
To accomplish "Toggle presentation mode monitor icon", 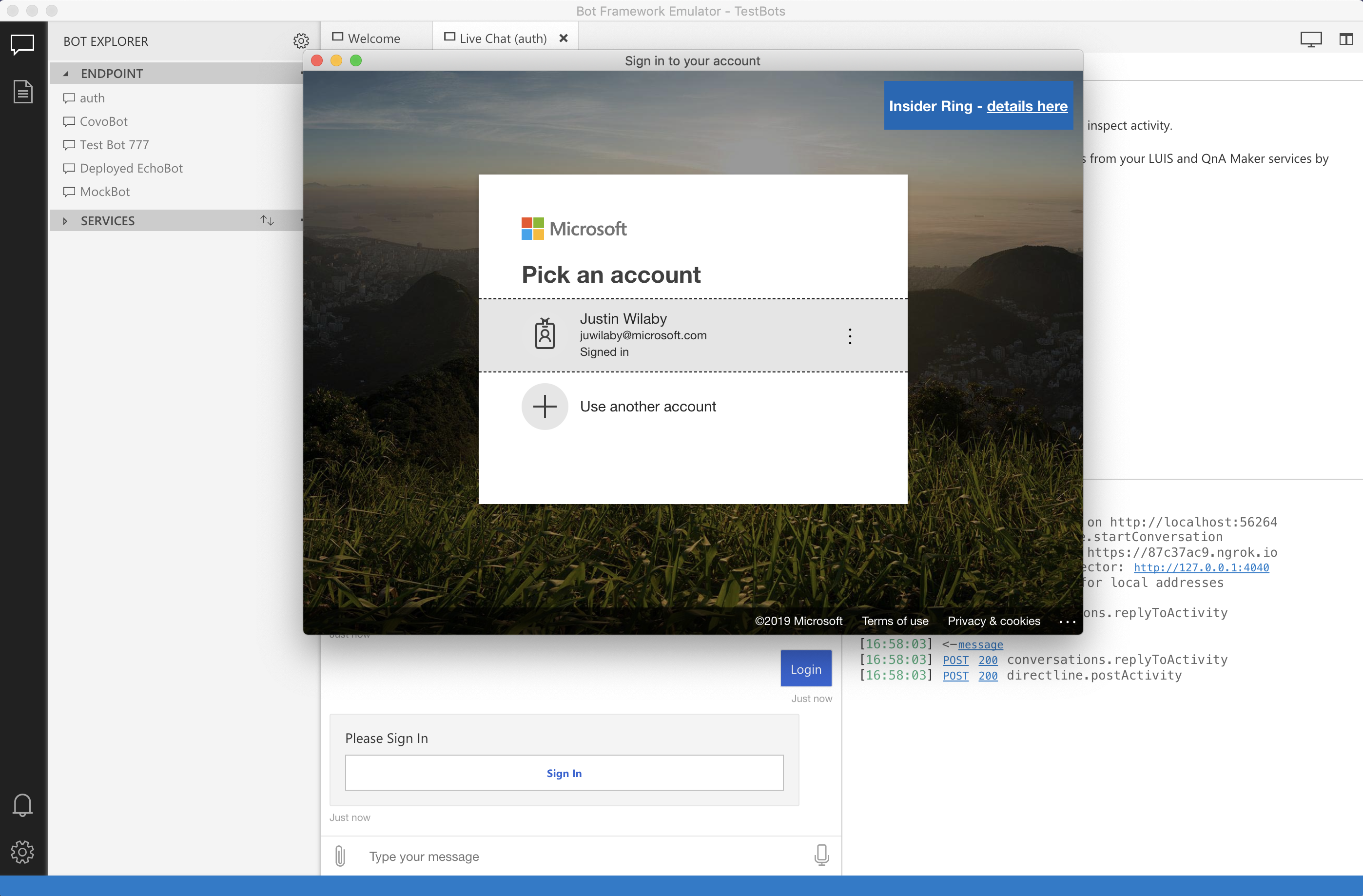I will pyautogui.click(x=1311, y=39).
